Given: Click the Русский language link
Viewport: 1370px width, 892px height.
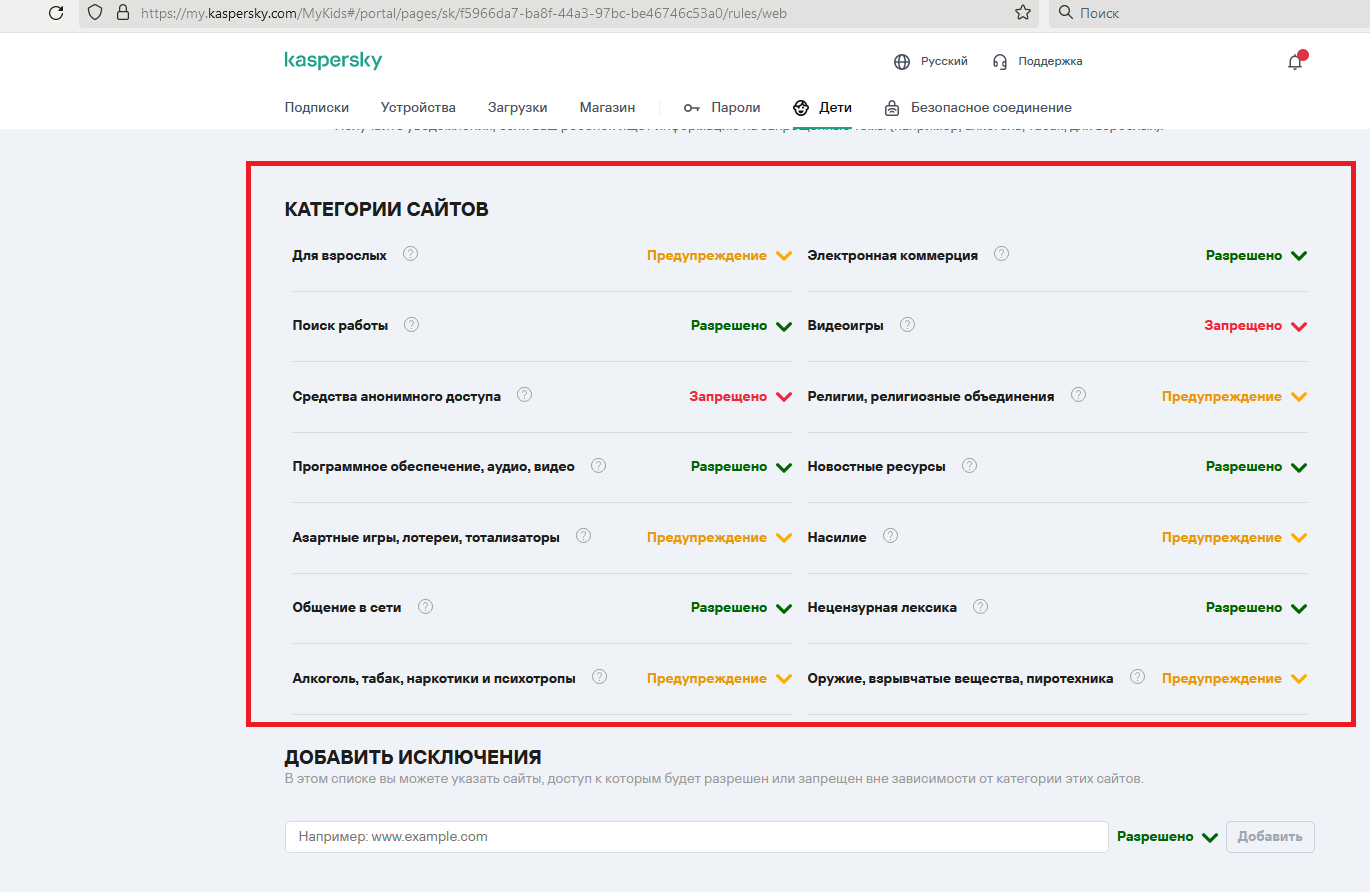Looking at the screenshot, I should point(944,61).
